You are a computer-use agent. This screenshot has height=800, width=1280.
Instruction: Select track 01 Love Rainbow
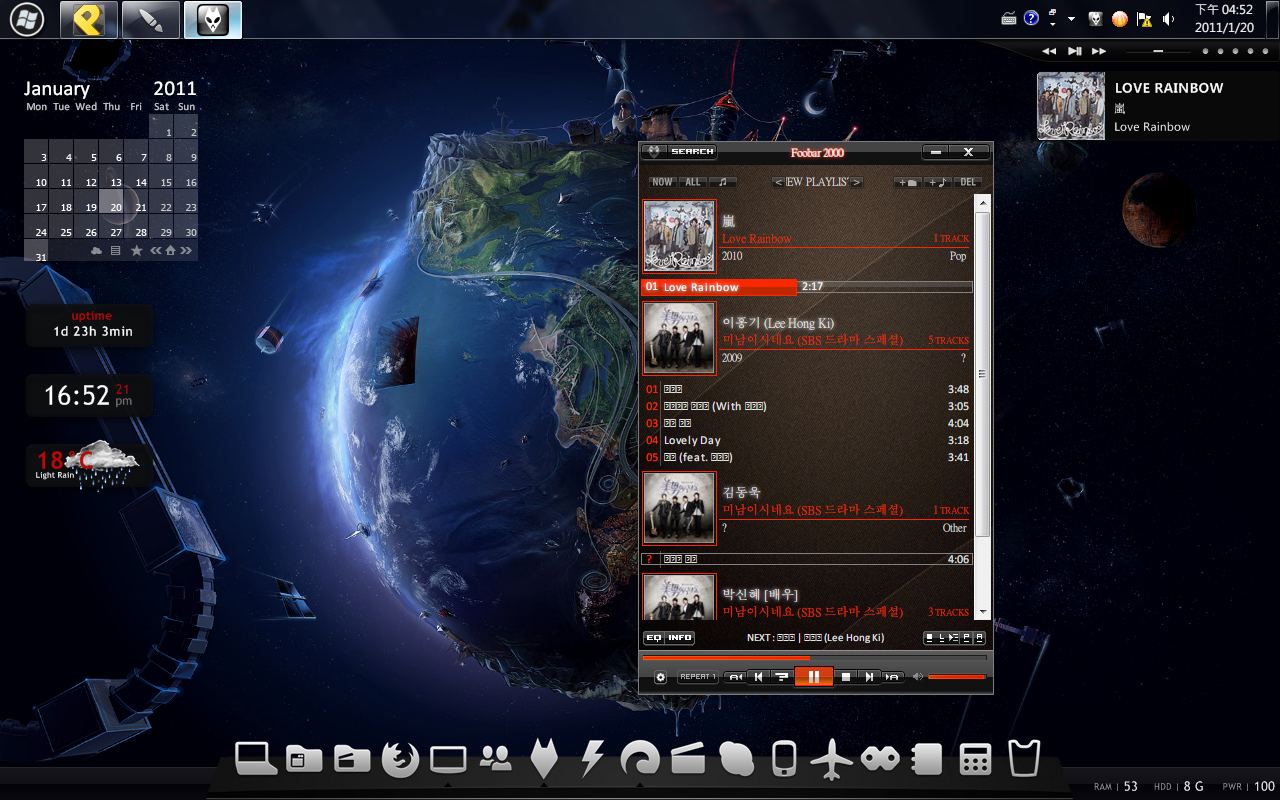pyautogui.click(x=807, y=287)
